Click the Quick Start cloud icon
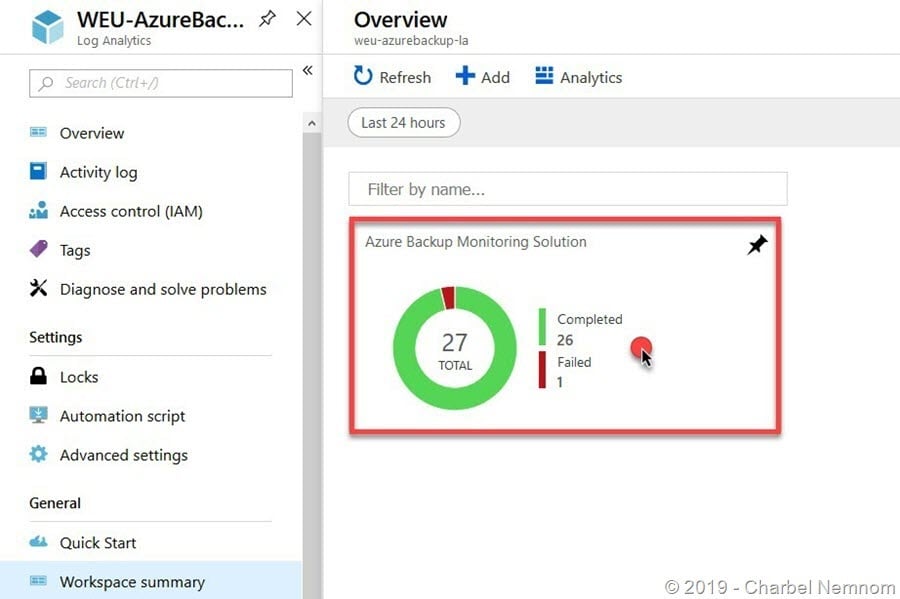Image resolution: width=900 pixels, height=599 pixels. tap(38, 541)
